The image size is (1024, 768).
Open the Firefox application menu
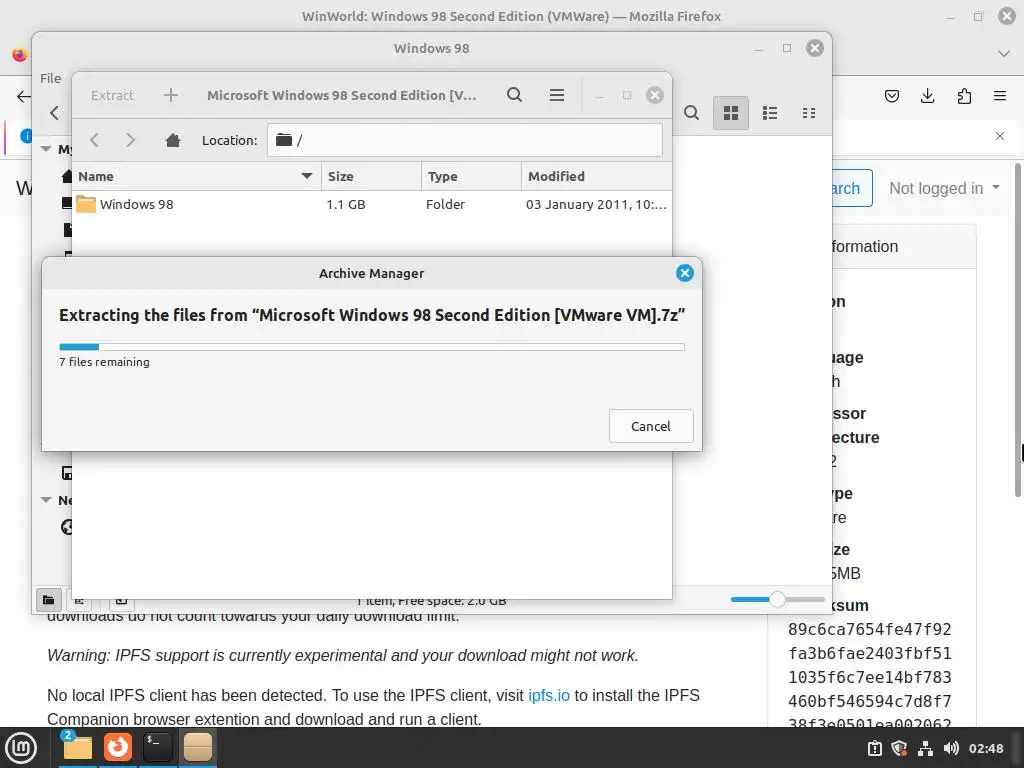pos(1000,97)
